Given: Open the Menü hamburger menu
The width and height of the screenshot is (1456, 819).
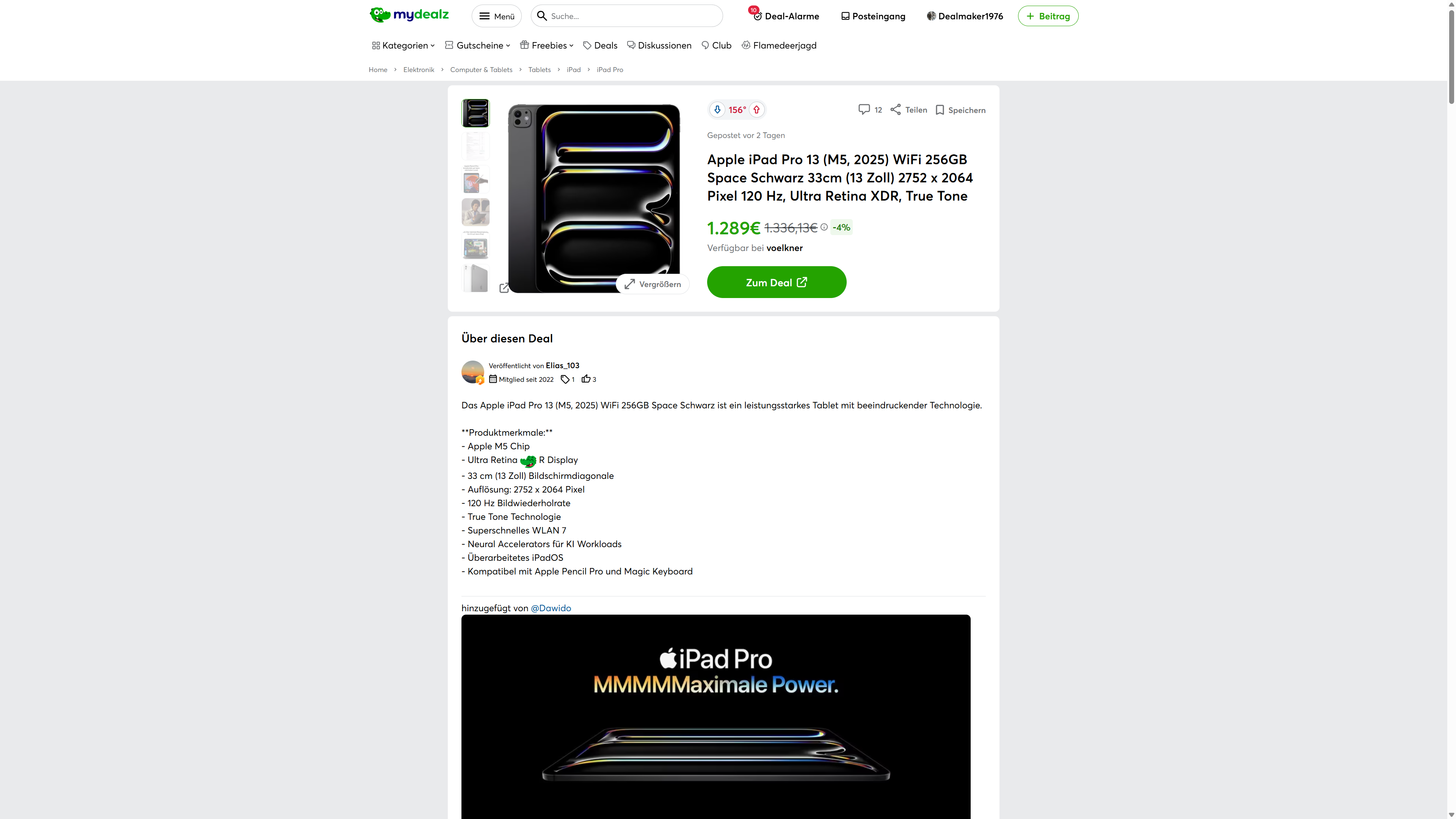Looking at the screenshot, I should [x=497, y=16].
